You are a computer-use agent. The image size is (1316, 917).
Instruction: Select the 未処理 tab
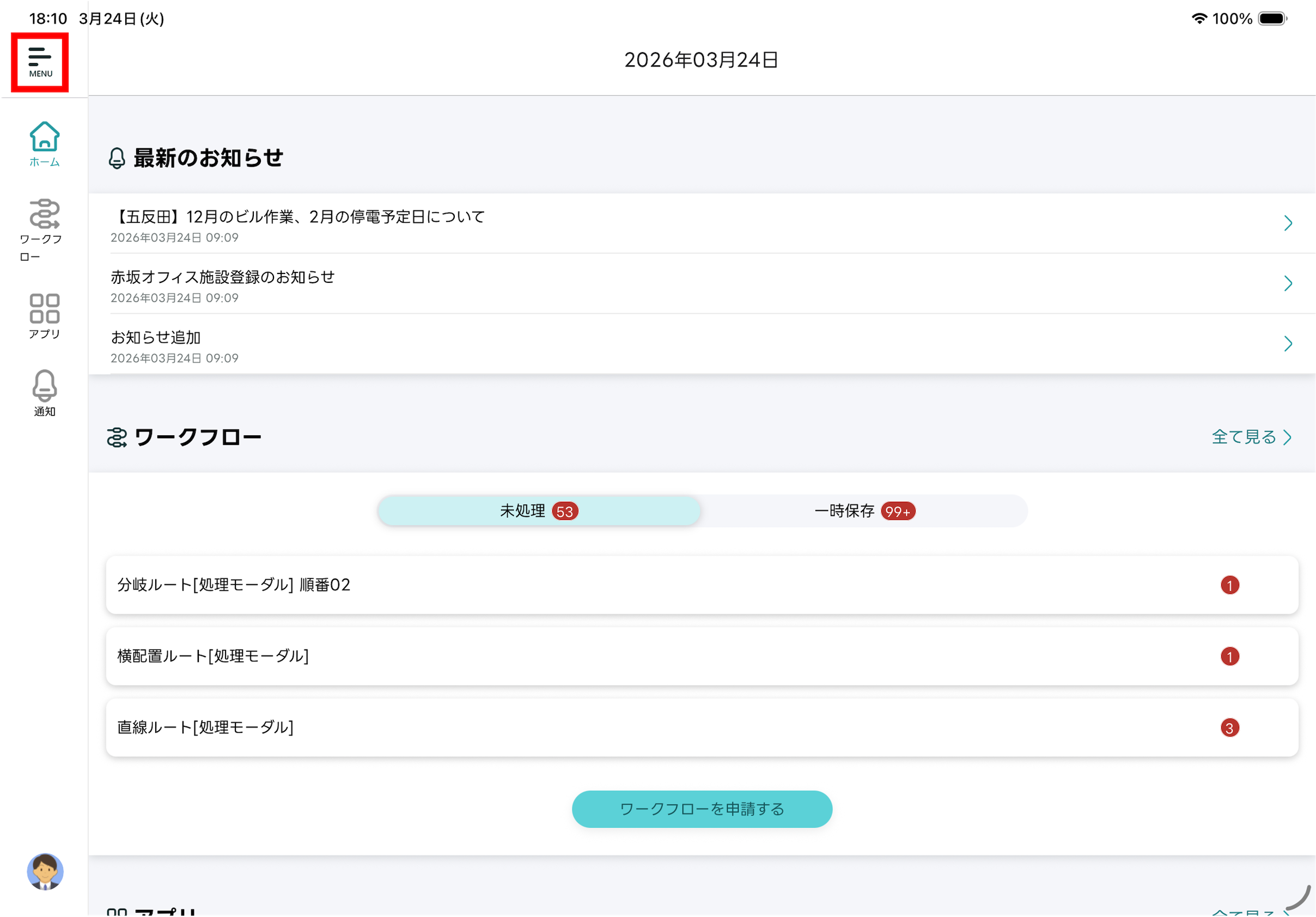pos(539,511)
